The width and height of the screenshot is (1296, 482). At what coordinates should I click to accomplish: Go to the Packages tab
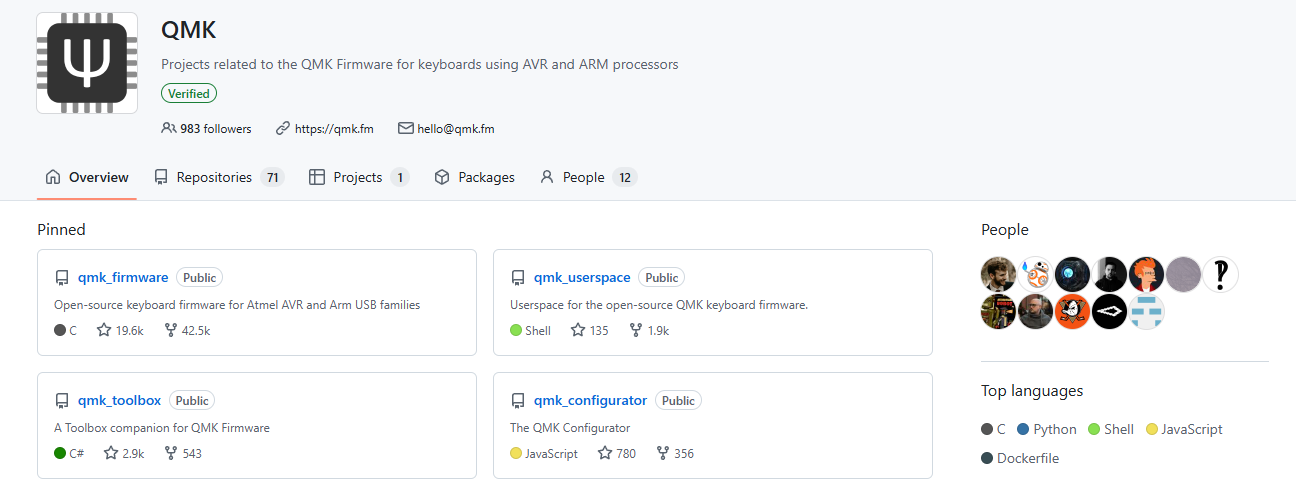point(474,177)
